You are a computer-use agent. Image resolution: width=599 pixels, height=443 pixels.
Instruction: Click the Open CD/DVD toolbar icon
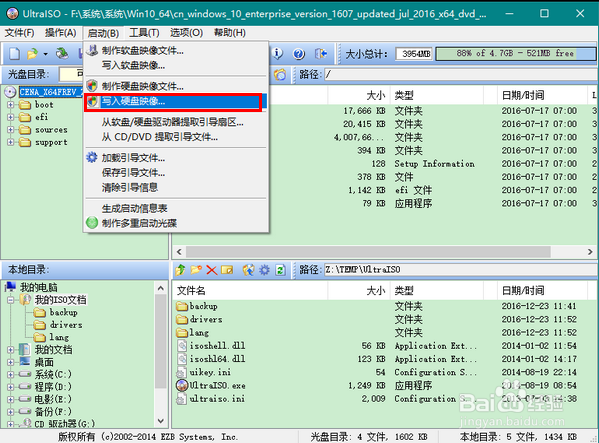pos(62,54)
